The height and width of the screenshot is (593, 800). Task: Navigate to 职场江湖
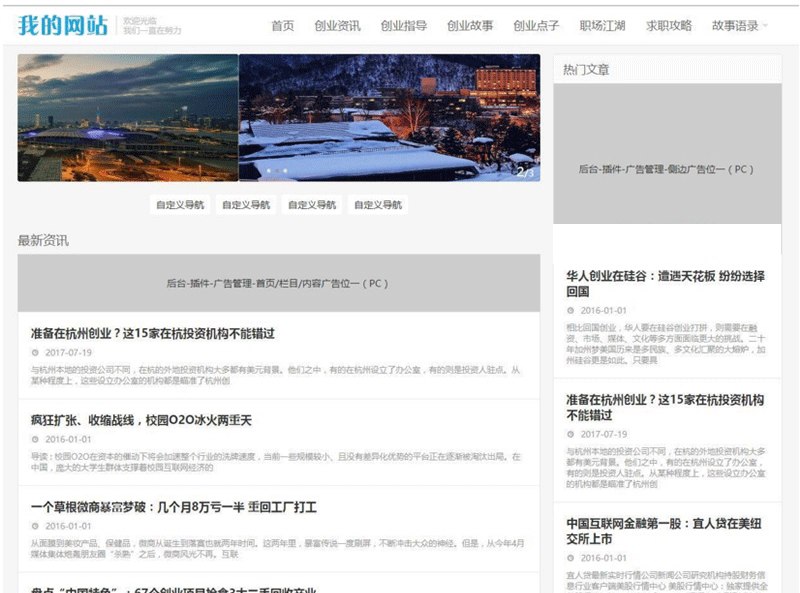click(603, 26)
